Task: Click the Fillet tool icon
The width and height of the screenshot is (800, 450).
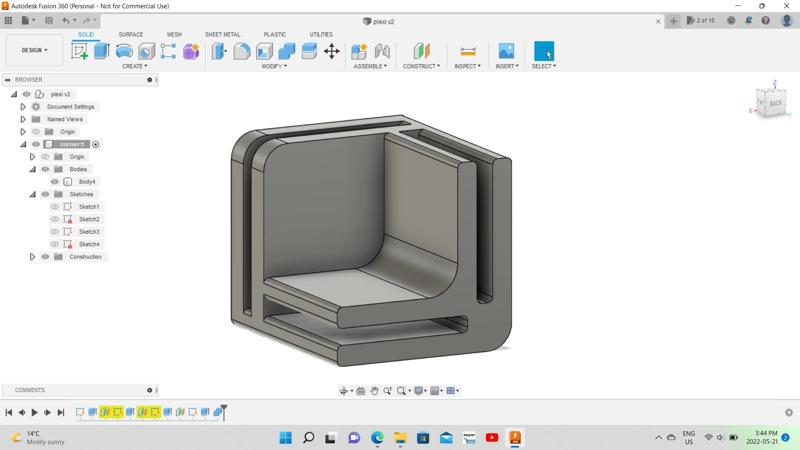Action: 242,51
